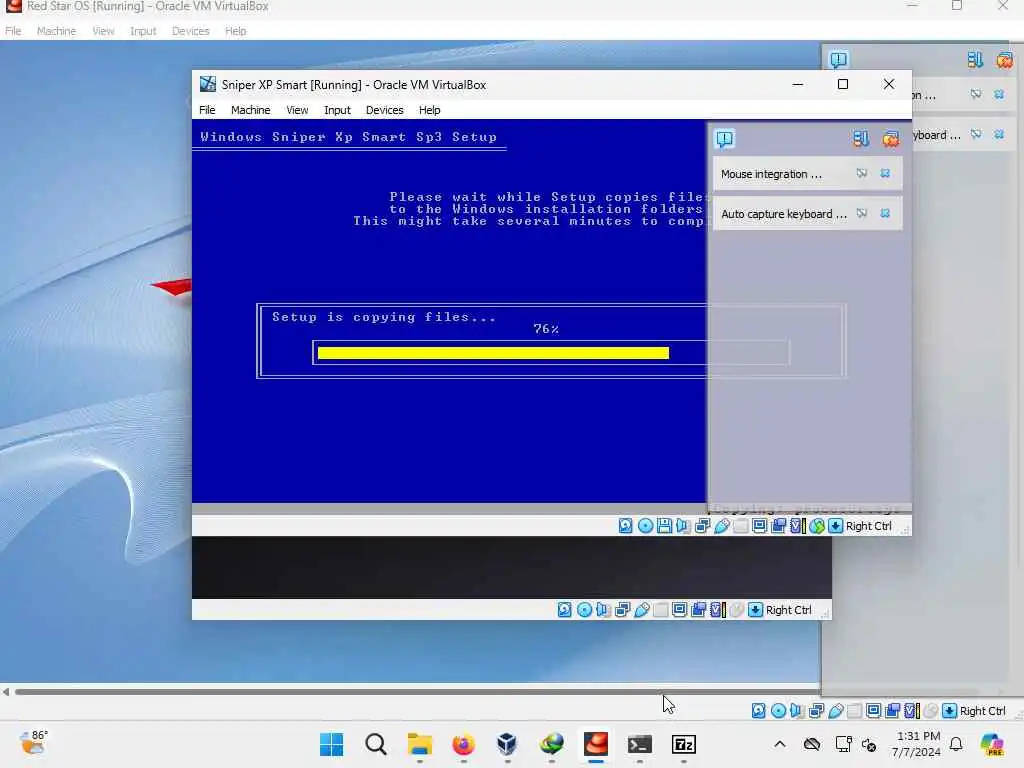Open View menu in Red Star OS window
Viewport: 1024px width, 768px height.
click(103, 31)
